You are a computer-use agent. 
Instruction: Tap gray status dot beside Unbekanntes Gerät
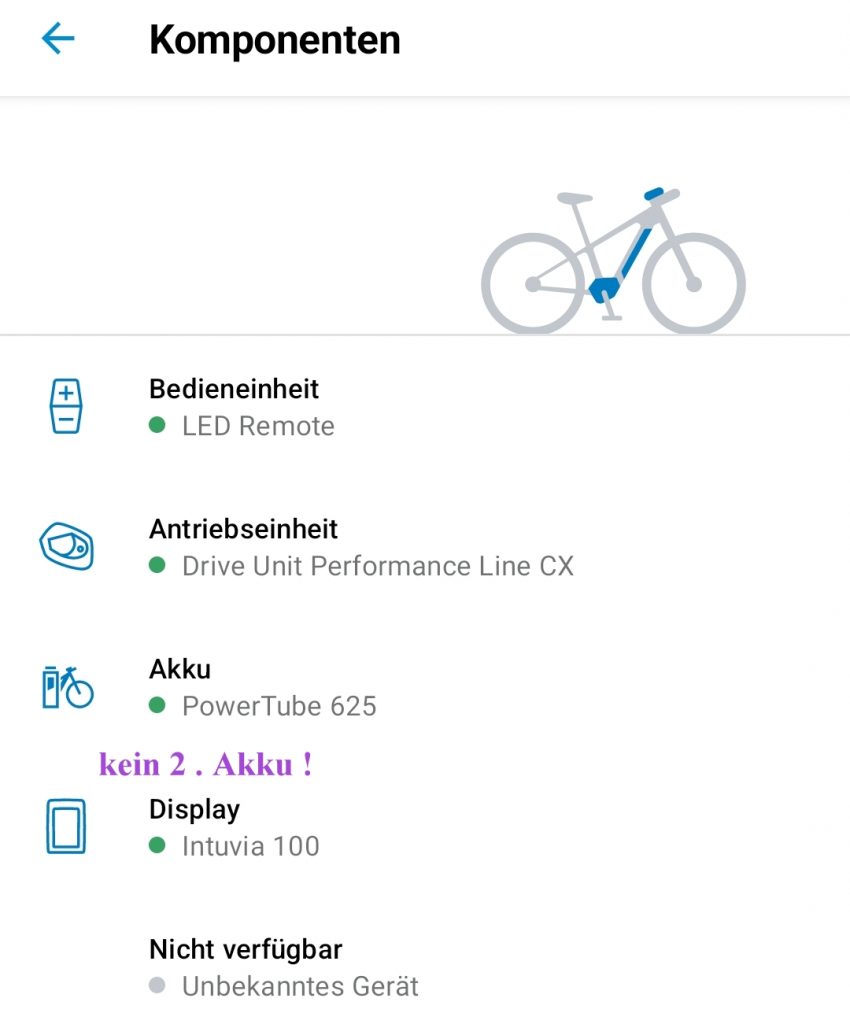pos(157,986)
